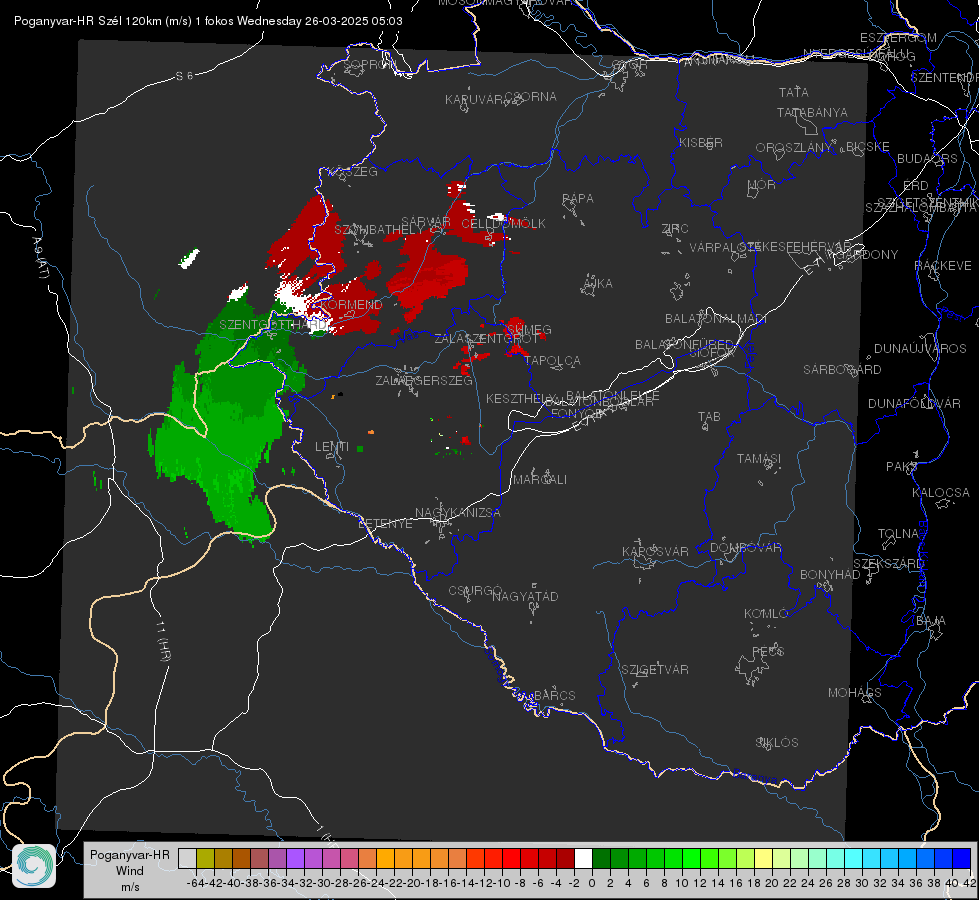Select the MOR town label
This screenshot has height=900, width=979.
(762, 184)
